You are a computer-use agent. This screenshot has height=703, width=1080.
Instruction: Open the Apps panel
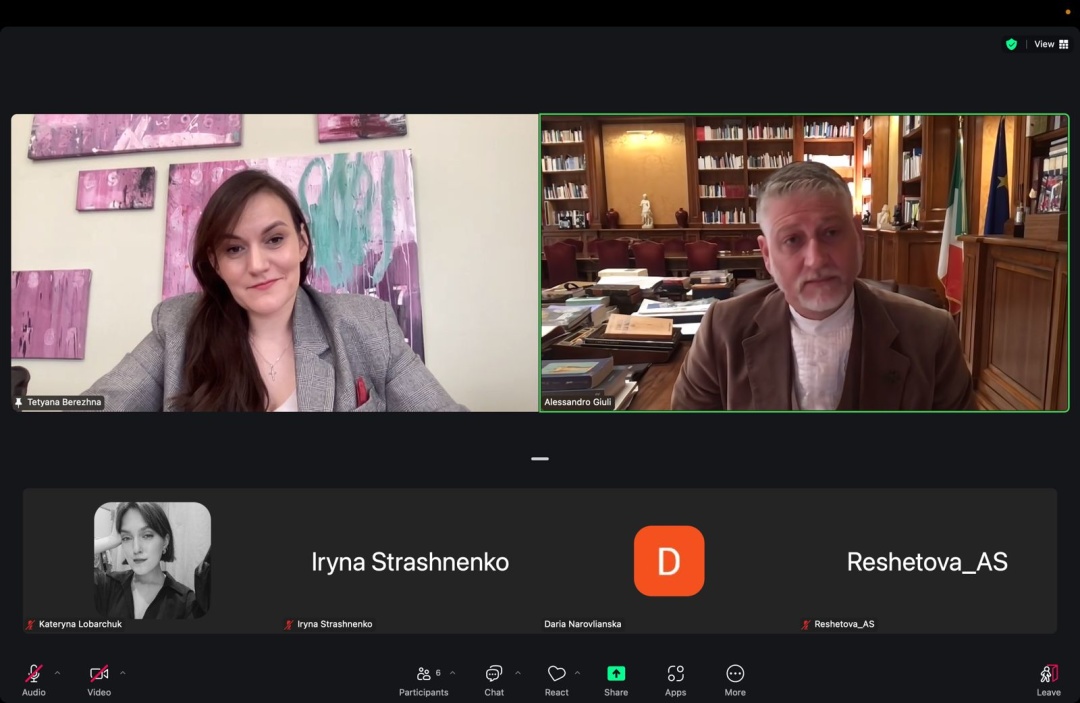click(x=676, y=674)
